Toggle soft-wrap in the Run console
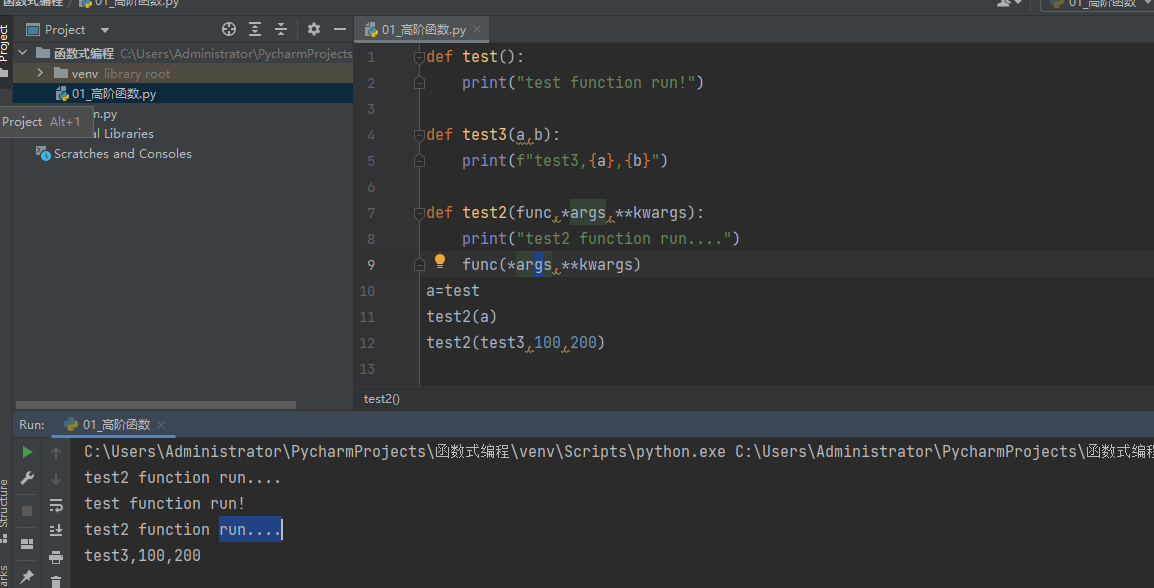Screen dimensions: 1154x588 pyautogui.click(x=56, y=505)
